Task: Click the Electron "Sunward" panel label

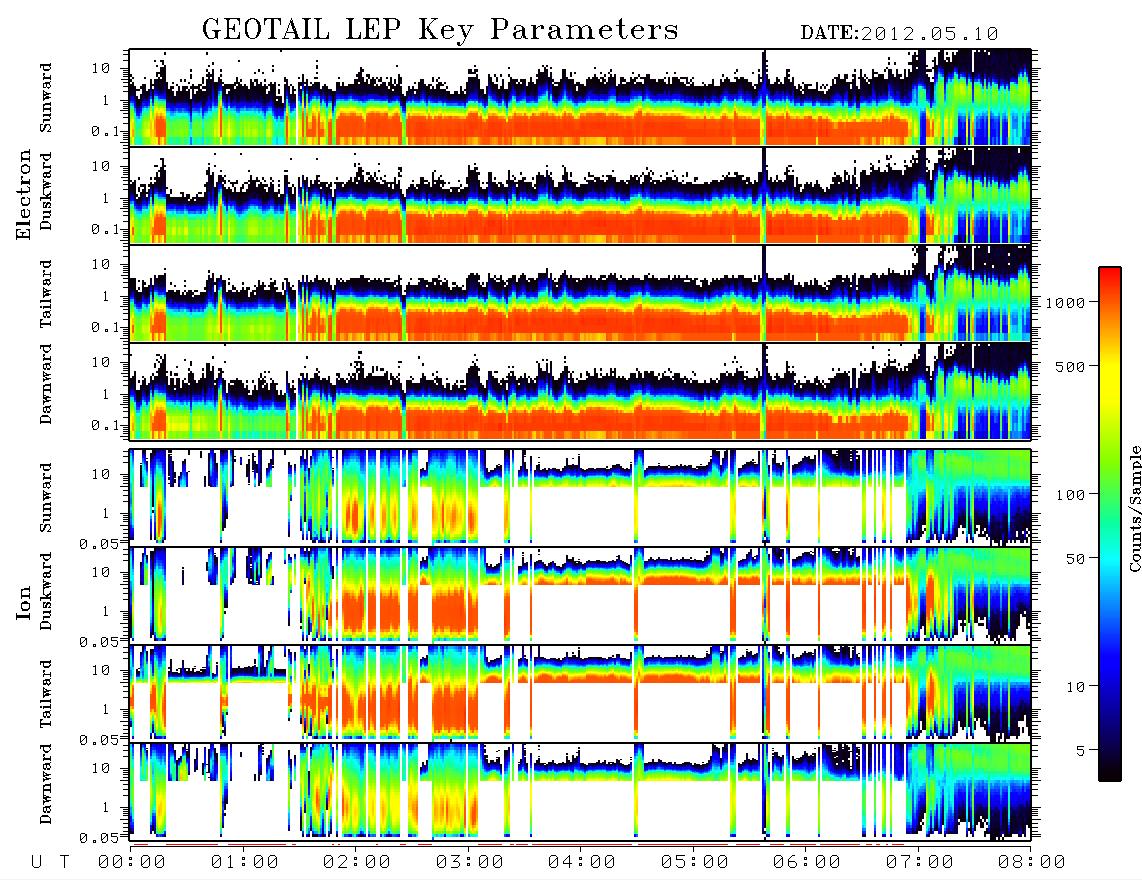Action: (46, 98)
